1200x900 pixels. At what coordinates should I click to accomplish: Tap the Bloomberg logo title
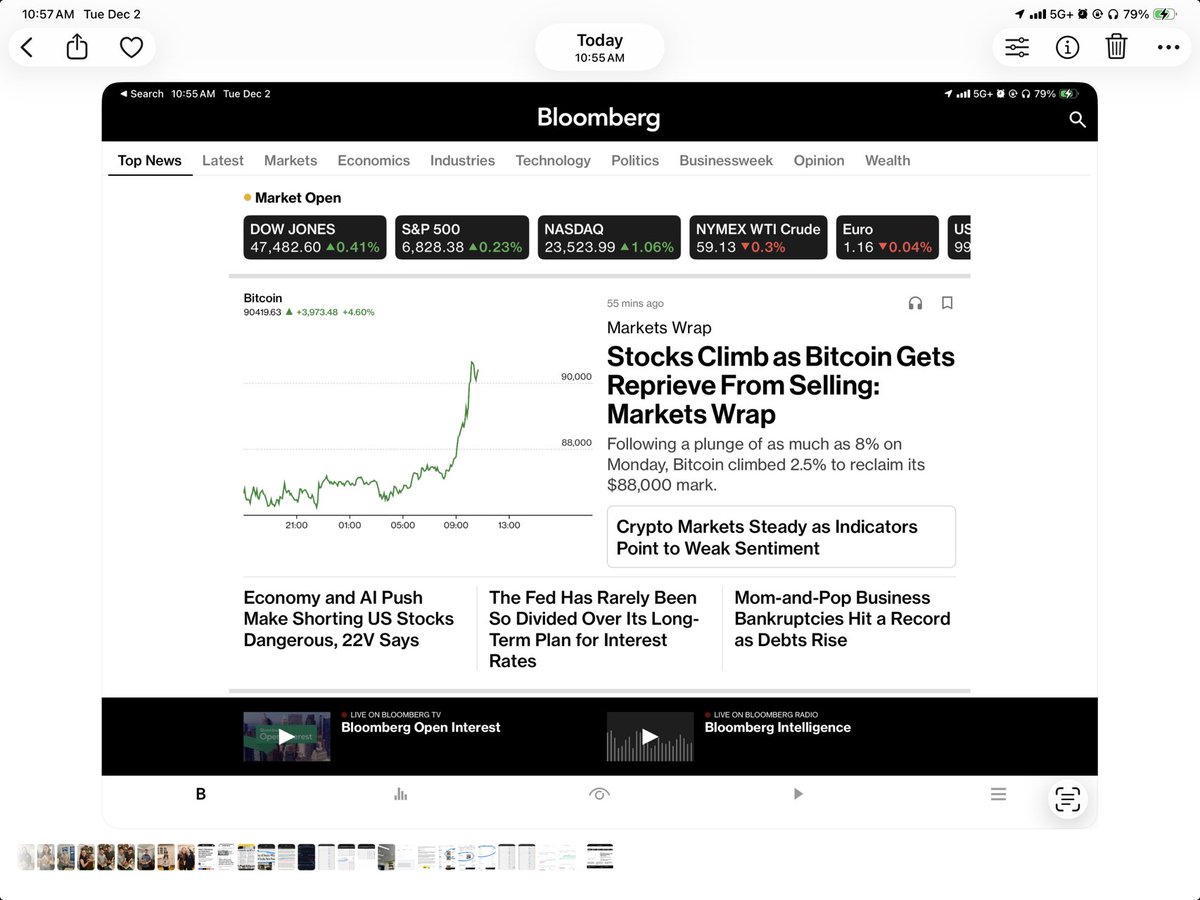pos(599,118)
